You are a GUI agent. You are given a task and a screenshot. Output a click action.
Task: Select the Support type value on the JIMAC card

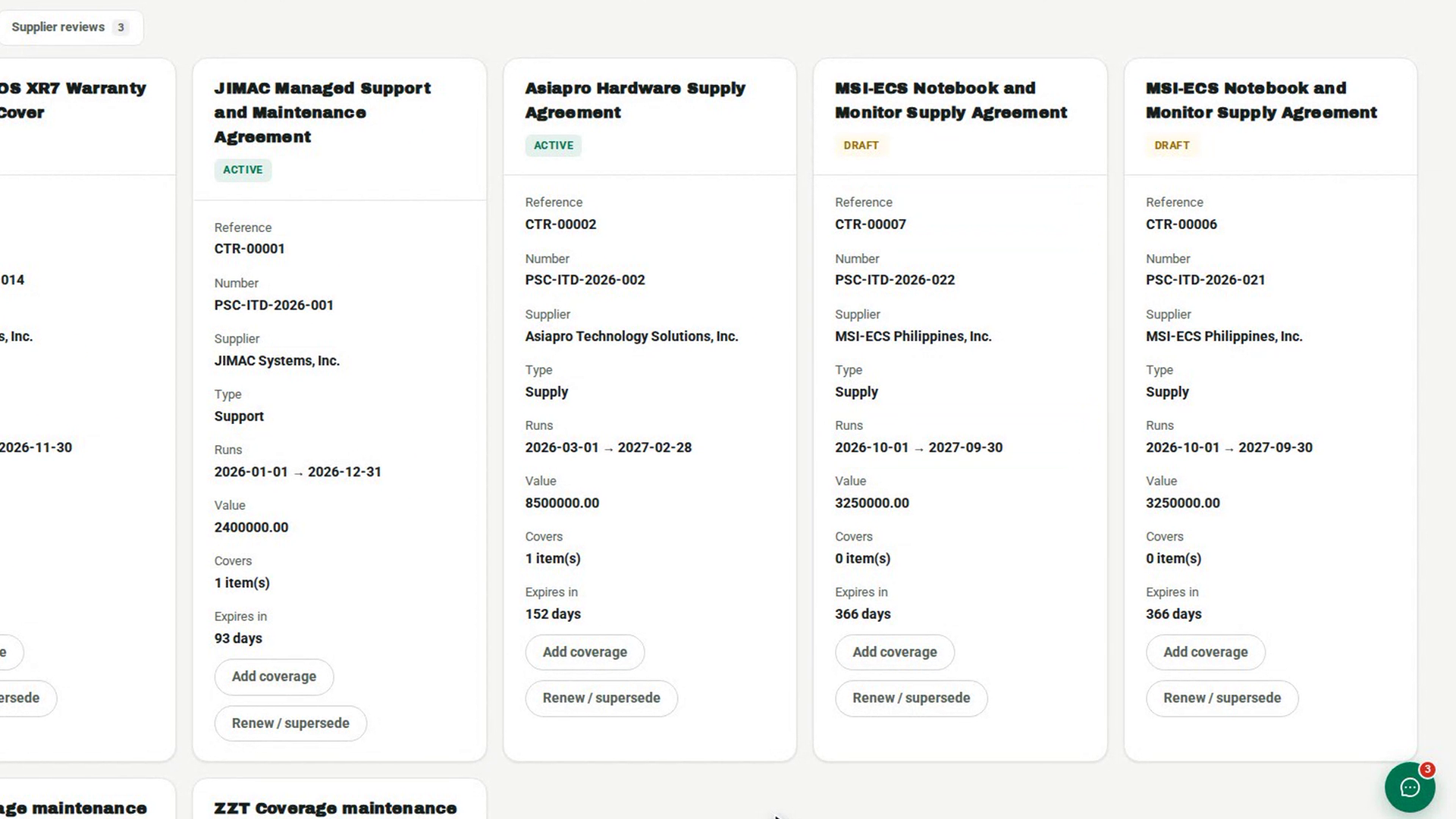coord(239,416)
